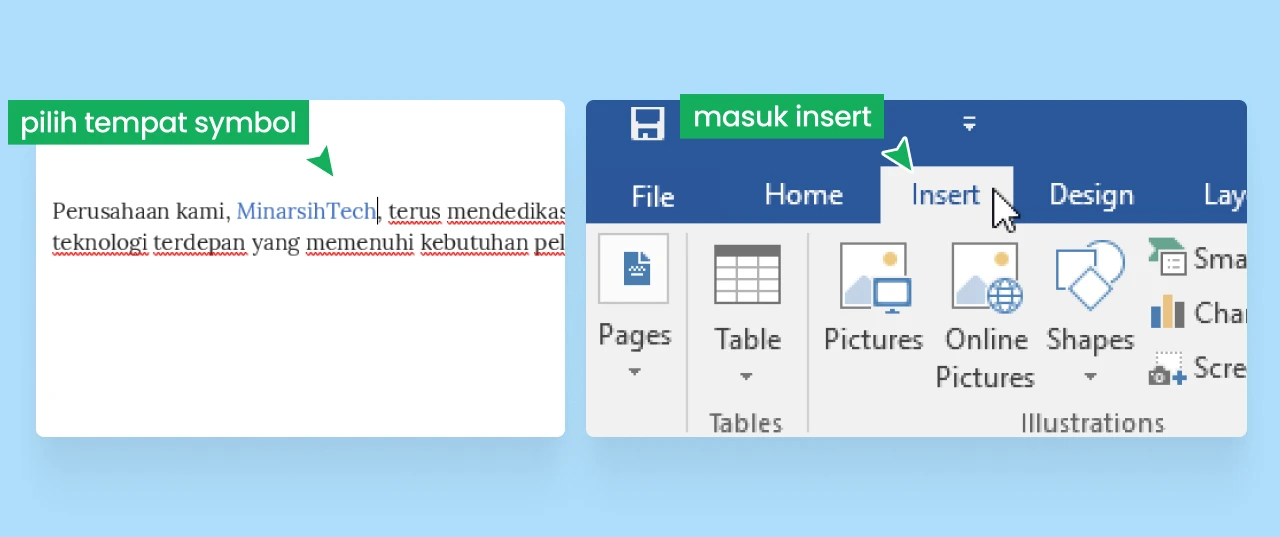Click the word terdepan in the document
The image size is (1280, 537).
click(x=199, y=244)
